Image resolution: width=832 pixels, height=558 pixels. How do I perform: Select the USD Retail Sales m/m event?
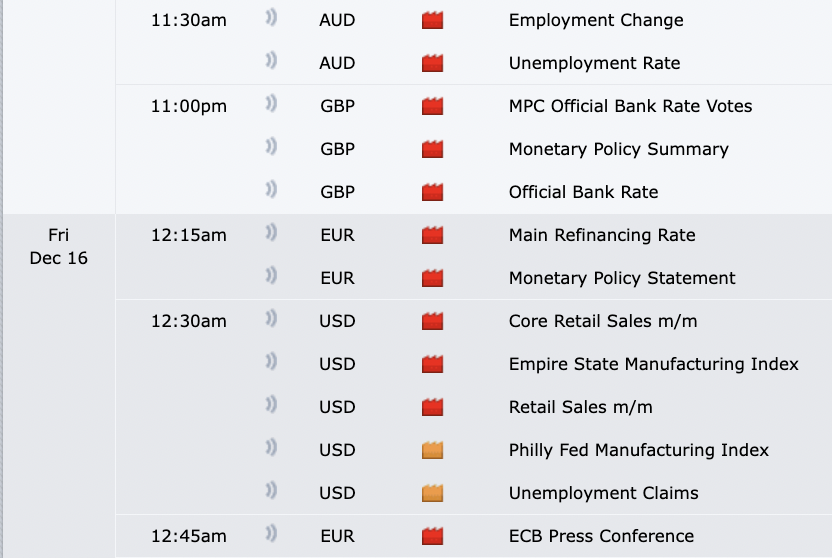[x=580, y=407]
